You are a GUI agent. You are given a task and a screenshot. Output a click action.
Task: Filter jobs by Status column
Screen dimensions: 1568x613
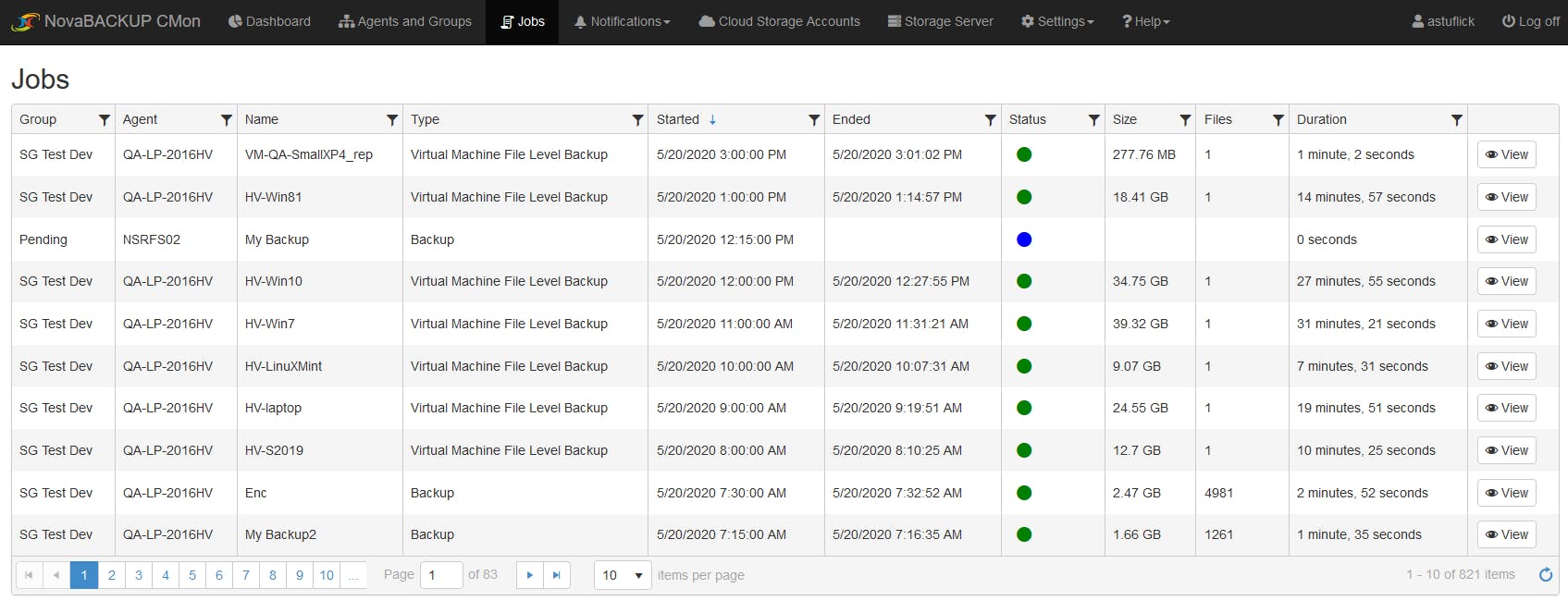tap(1094, 120)
